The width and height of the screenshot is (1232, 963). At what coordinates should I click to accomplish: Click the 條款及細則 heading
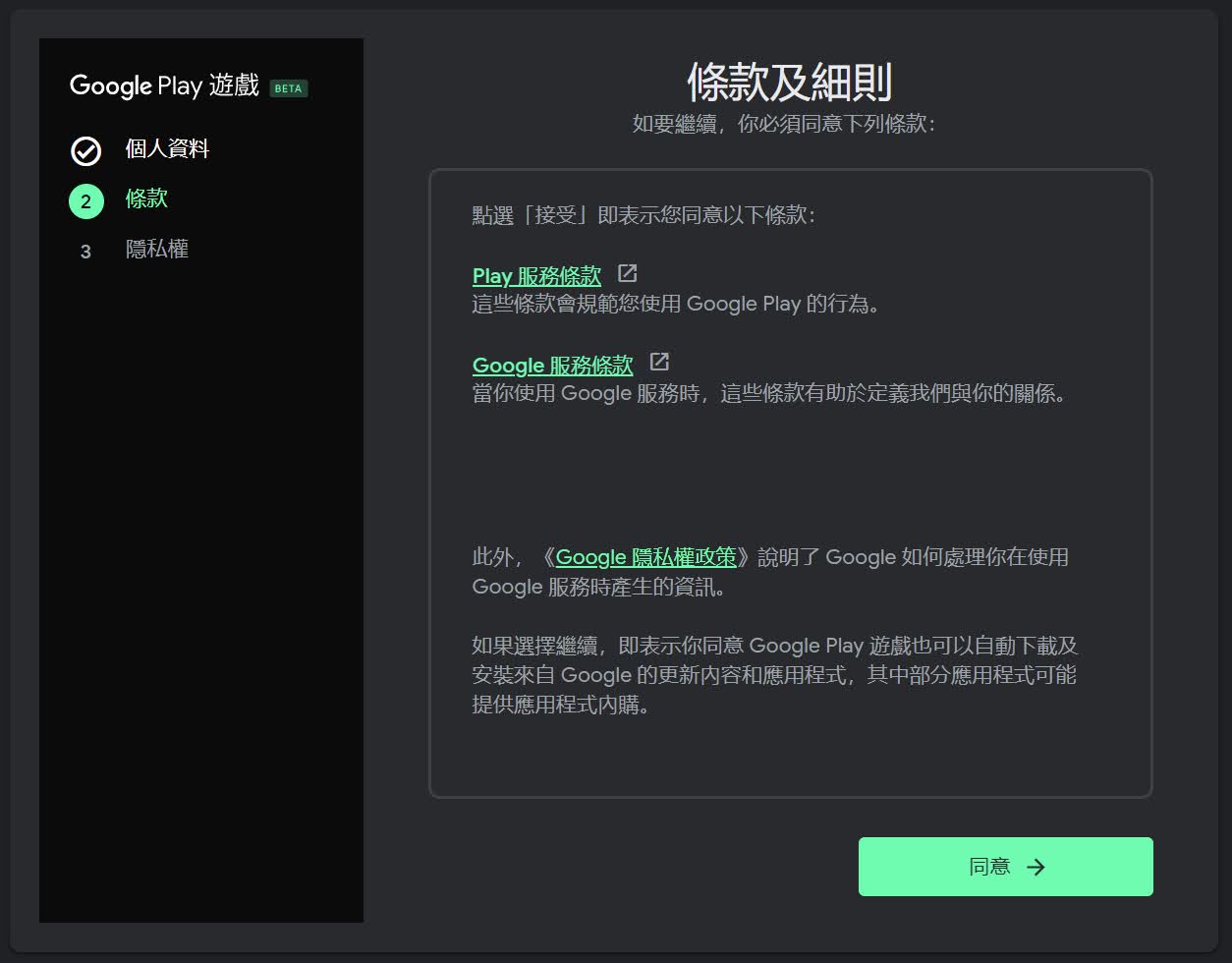(x=790, y=82)
